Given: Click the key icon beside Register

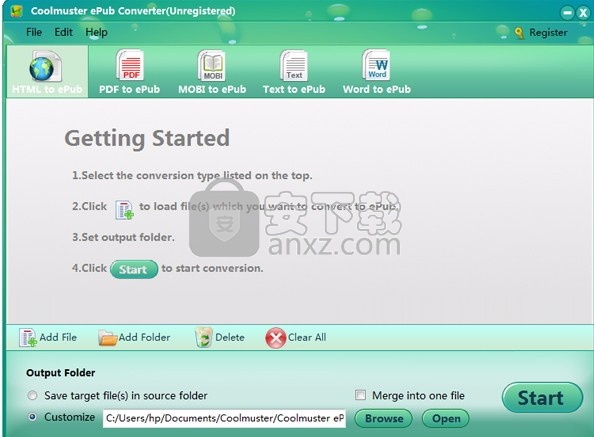Looking at the screenshot, I should click(519, 33).
